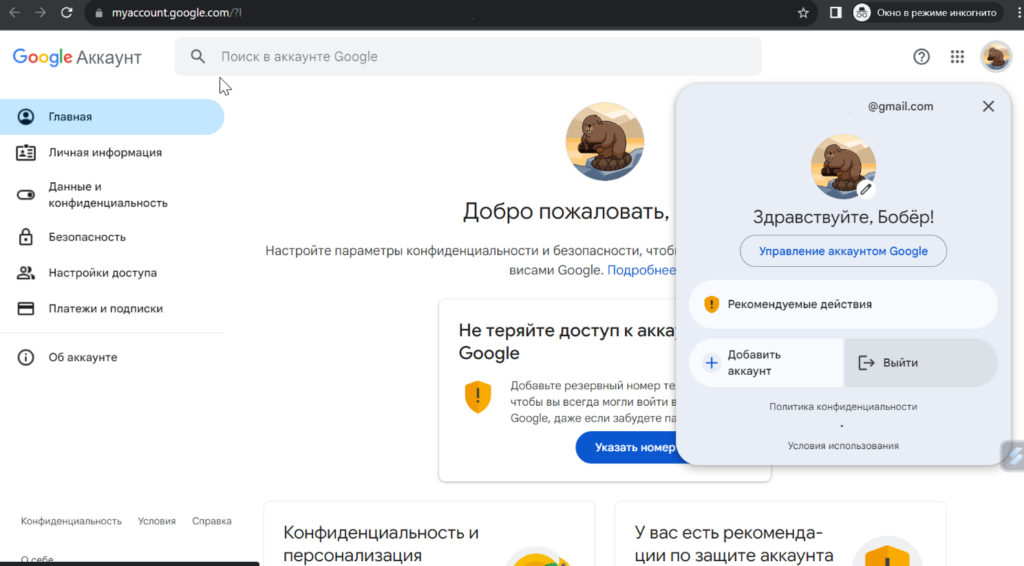Image resolution: width=1024 pixels, height=566 pixels.
Task: Click the Платежи credit card icon
Action: click(x=25, y=309)
